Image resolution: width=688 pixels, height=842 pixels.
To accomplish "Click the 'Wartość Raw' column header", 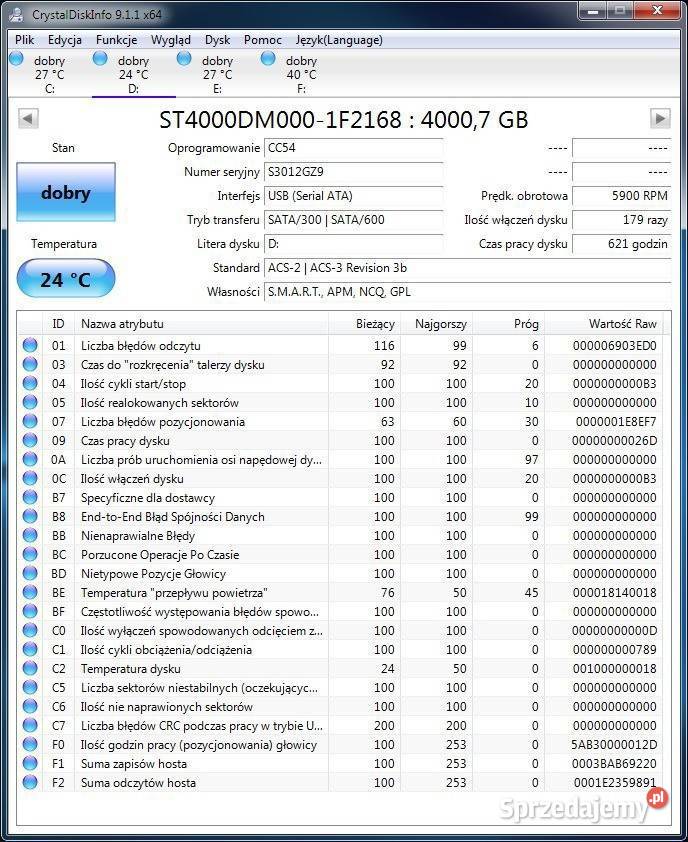I will 603,324.
